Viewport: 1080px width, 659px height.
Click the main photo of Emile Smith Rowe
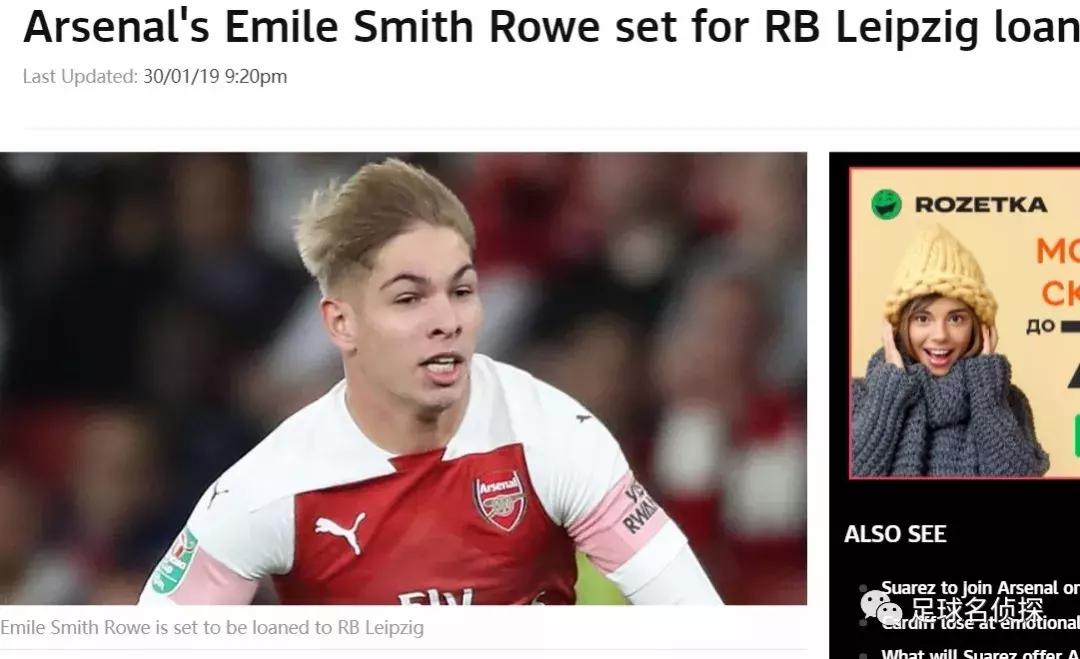tap(403, 379)
